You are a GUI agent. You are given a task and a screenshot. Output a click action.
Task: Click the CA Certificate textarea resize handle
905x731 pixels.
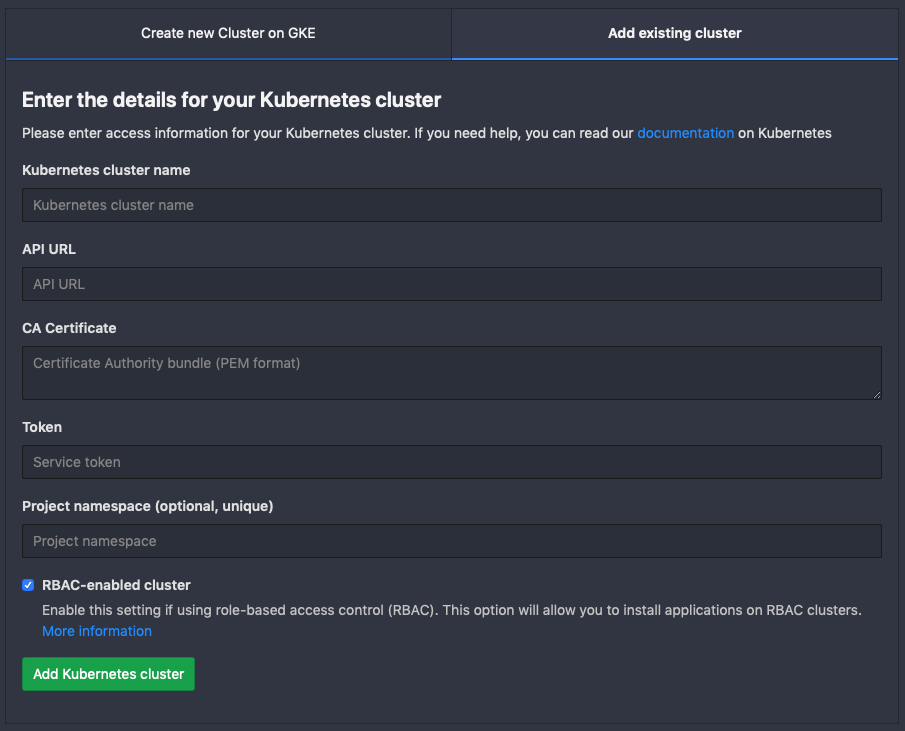point(876,394)
